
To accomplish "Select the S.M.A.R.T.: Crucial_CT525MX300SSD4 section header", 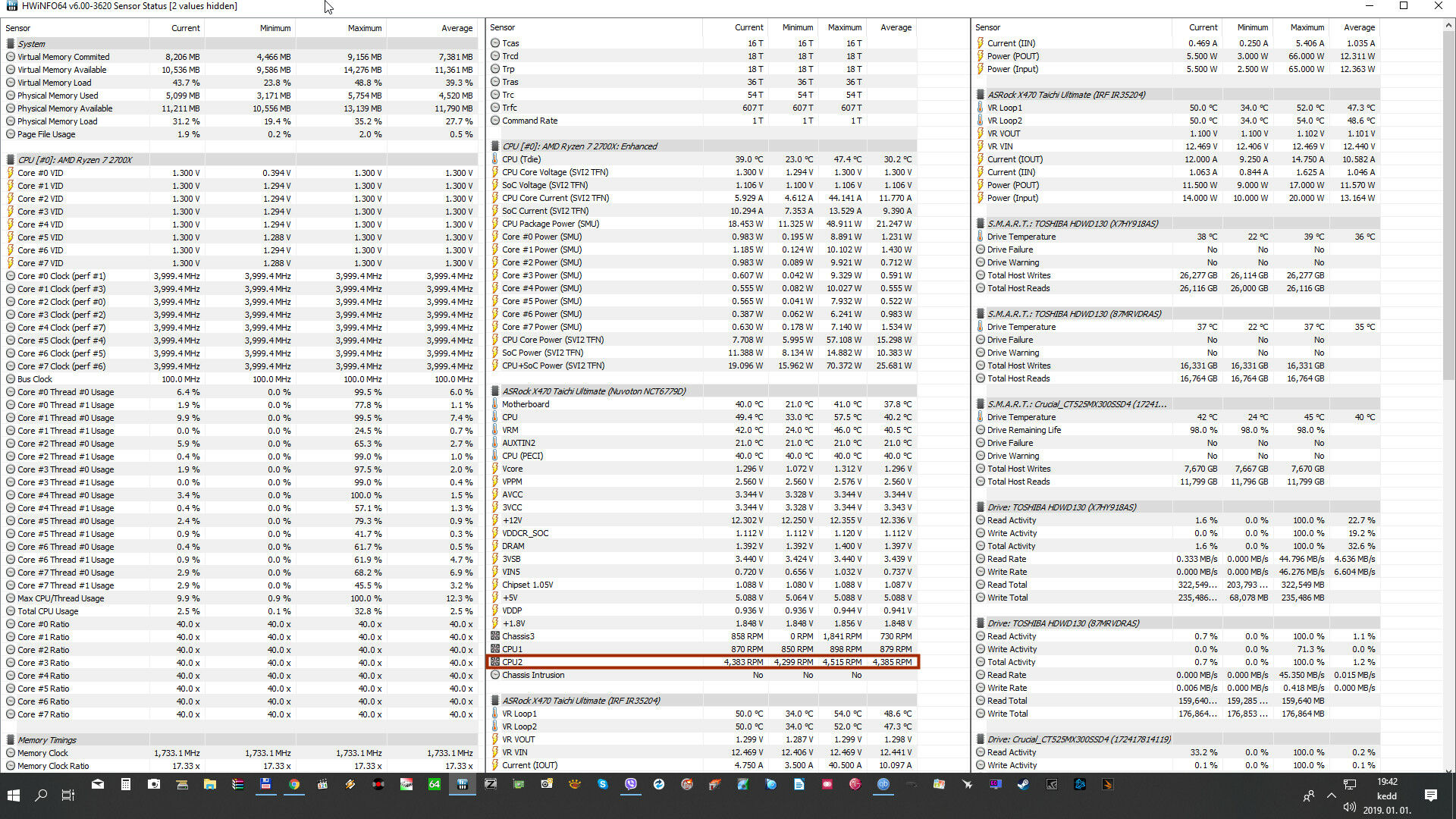I will click(x=1175, y=404).
